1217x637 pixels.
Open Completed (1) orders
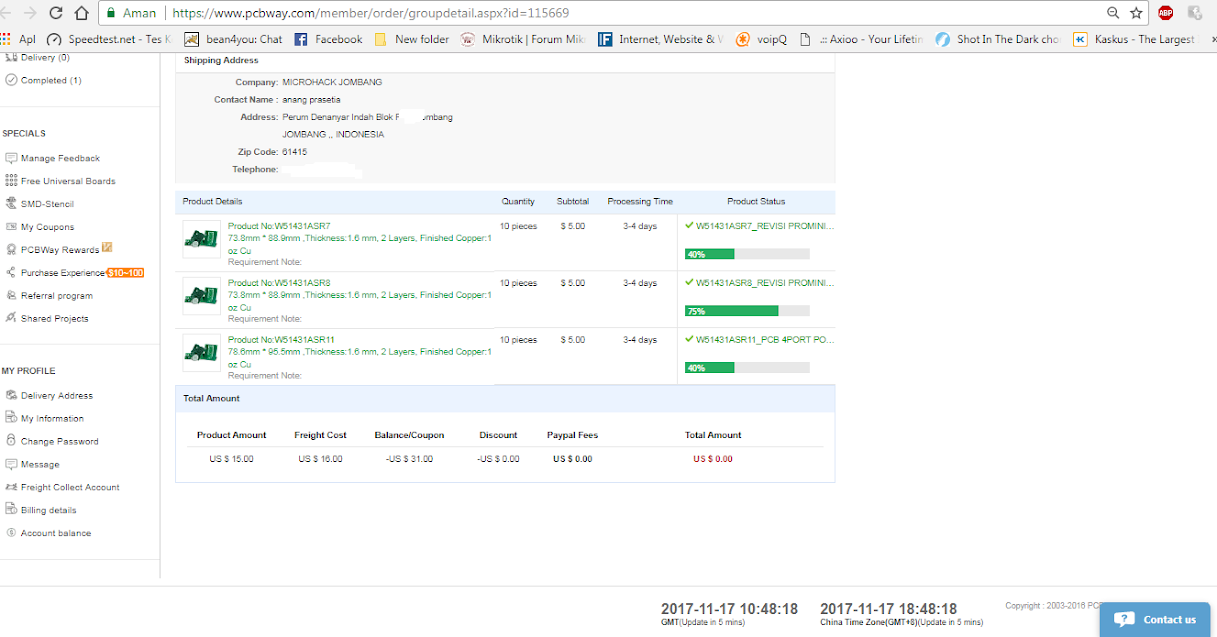pyautogui.click(x=51, y=80)
